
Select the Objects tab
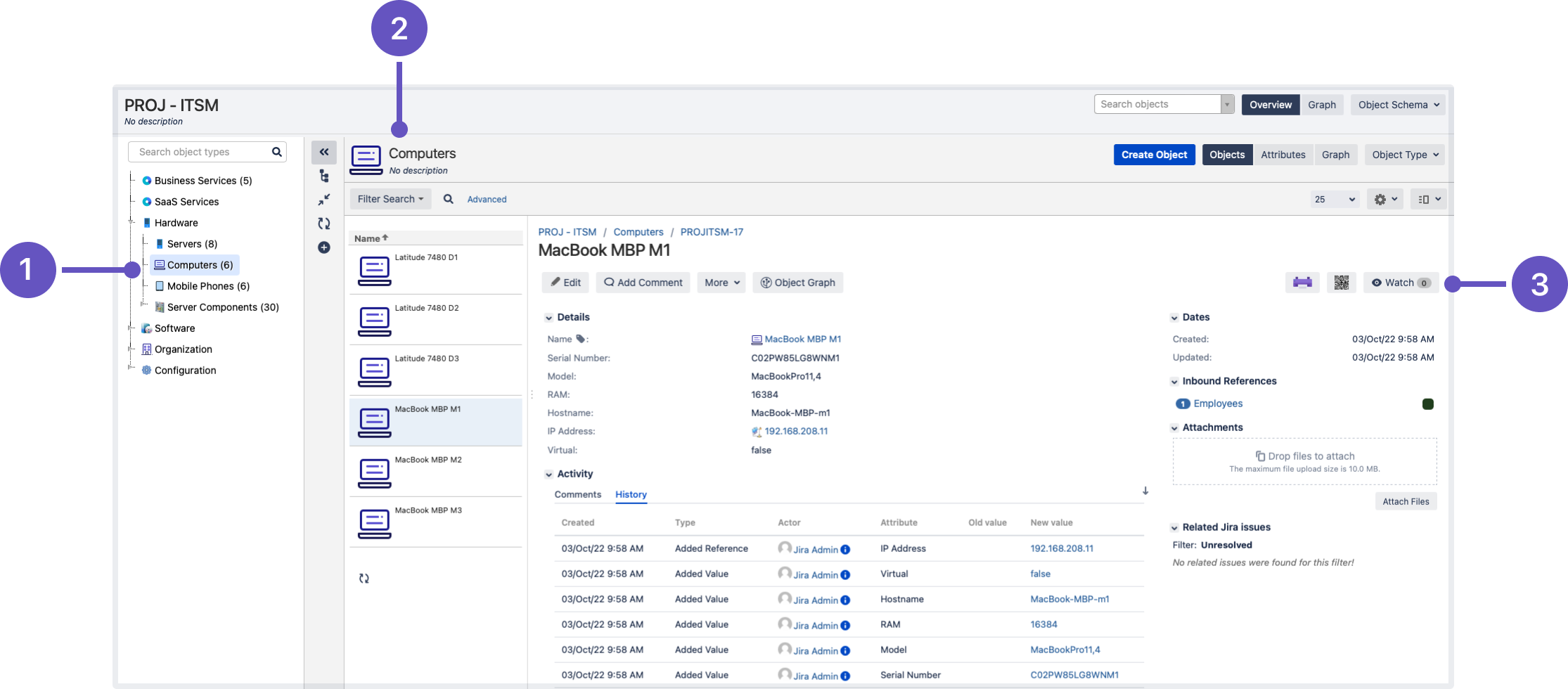coord(1227,155)
